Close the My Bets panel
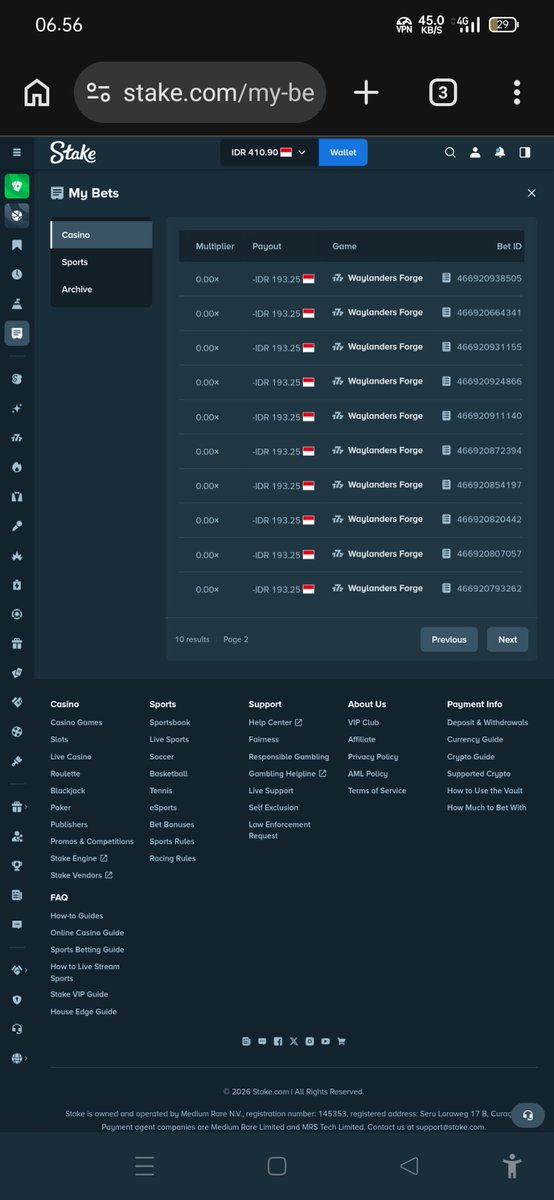Screen dimensions: 554x1200 531,193
